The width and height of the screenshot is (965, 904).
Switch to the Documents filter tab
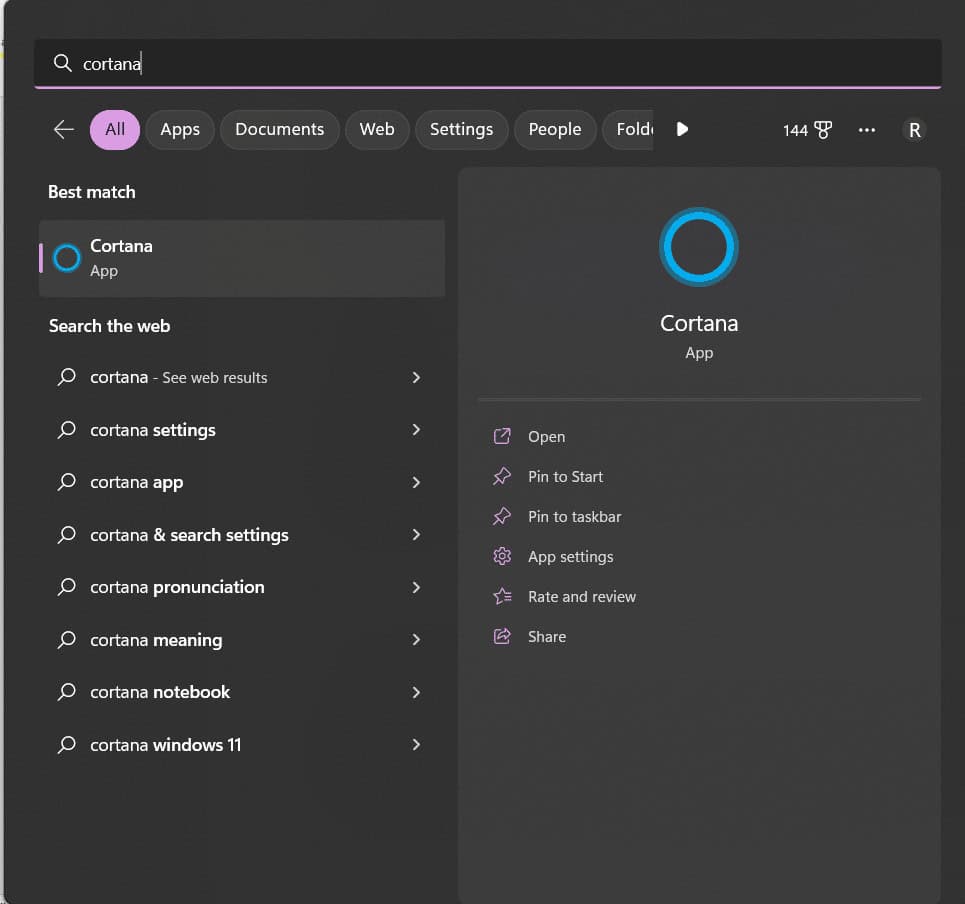pos(279,130)
